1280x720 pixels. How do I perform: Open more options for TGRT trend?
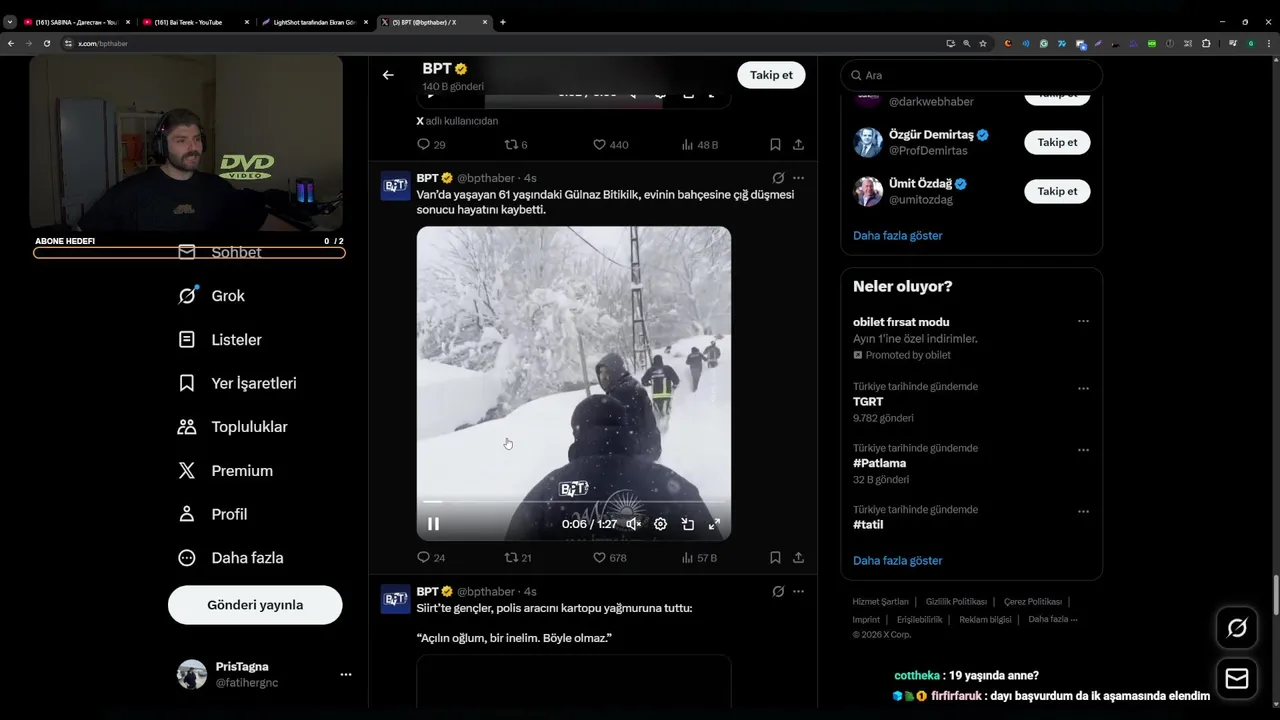(1083, 389)
